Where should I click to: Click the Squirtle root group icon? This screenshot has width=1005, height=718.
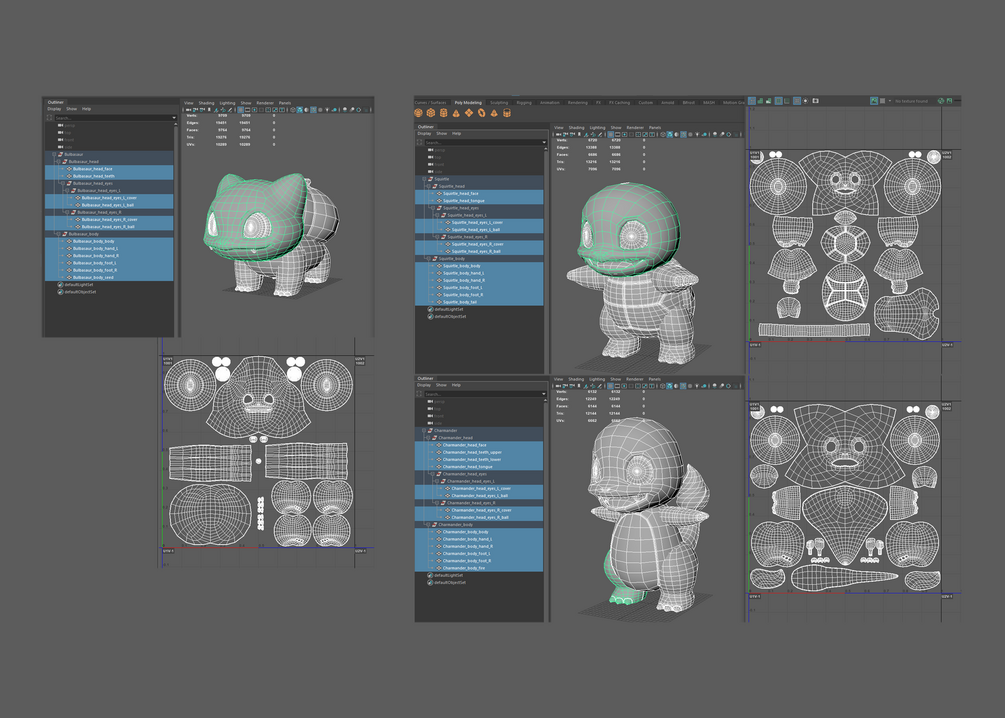[431, 179]
